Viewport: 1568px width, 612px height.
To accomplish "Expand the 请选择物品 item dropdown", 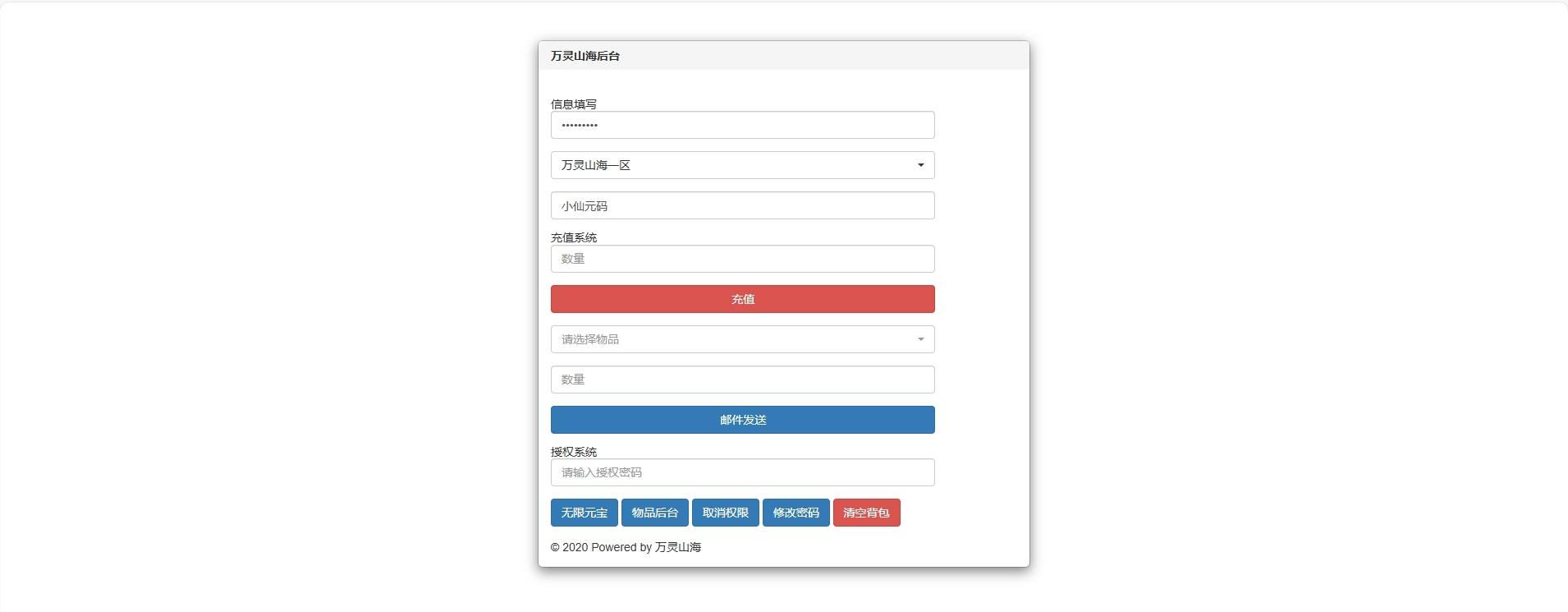I will coord(742,339).
